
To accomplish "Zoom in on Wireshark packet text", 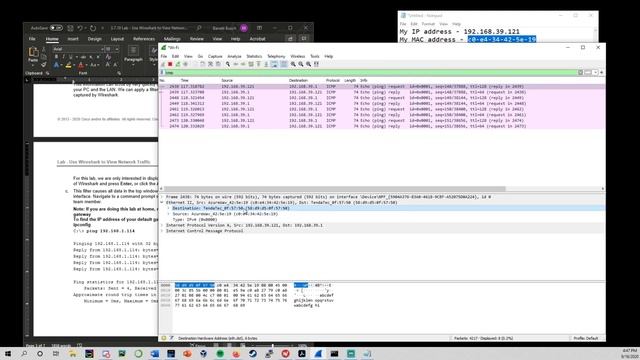I will [293, 64].
